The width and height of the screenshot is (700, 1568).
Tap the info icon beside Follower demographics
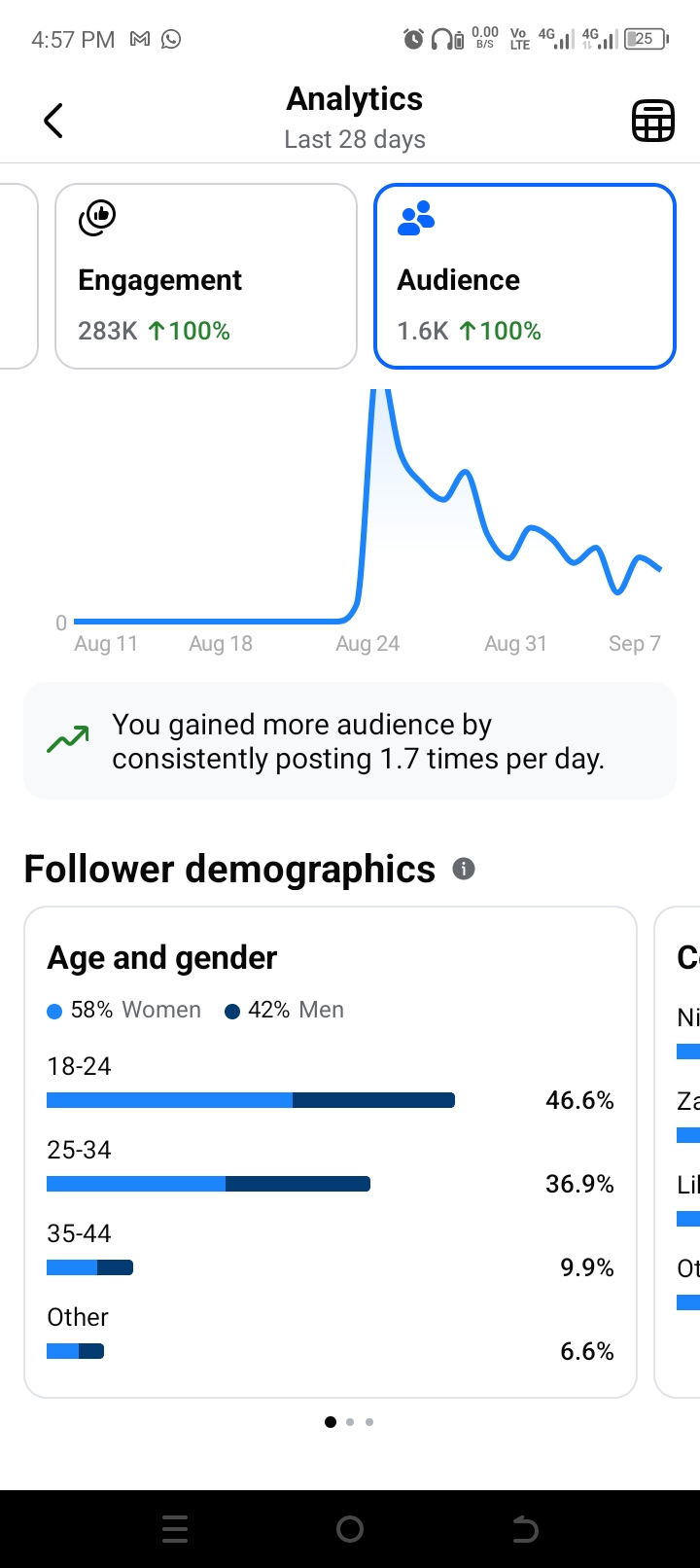[464, 869]
